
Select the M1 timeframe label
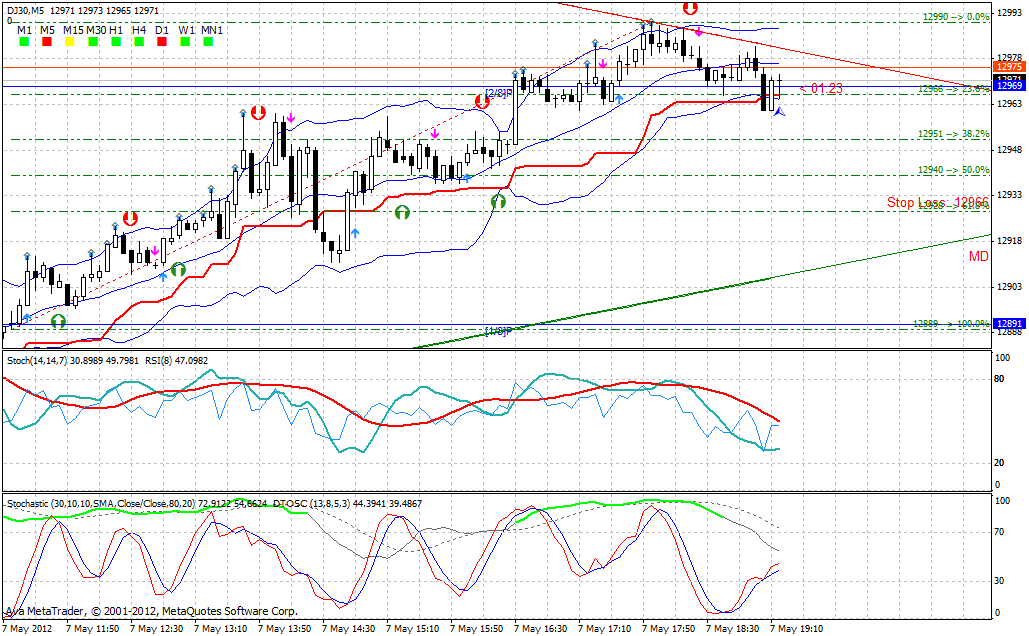click(x=24, y=30)
